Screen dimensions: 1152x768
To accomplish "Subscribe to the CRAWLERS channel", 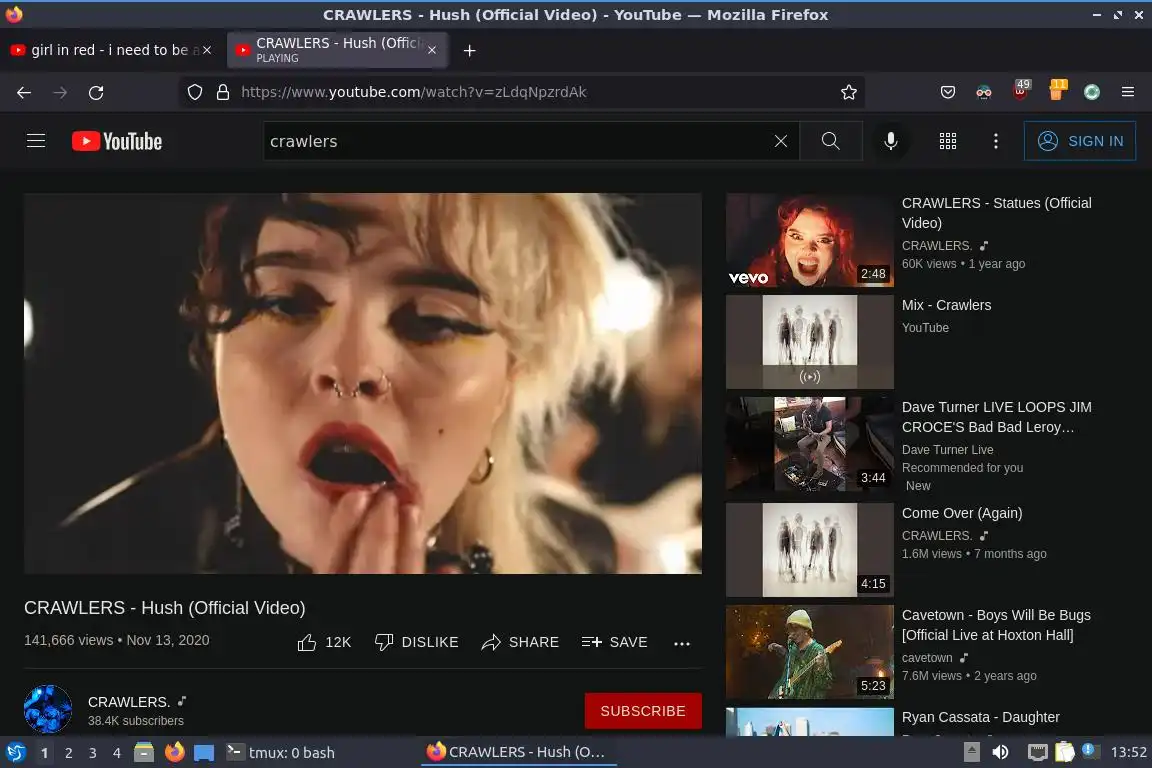I will [x=643, y=711].
